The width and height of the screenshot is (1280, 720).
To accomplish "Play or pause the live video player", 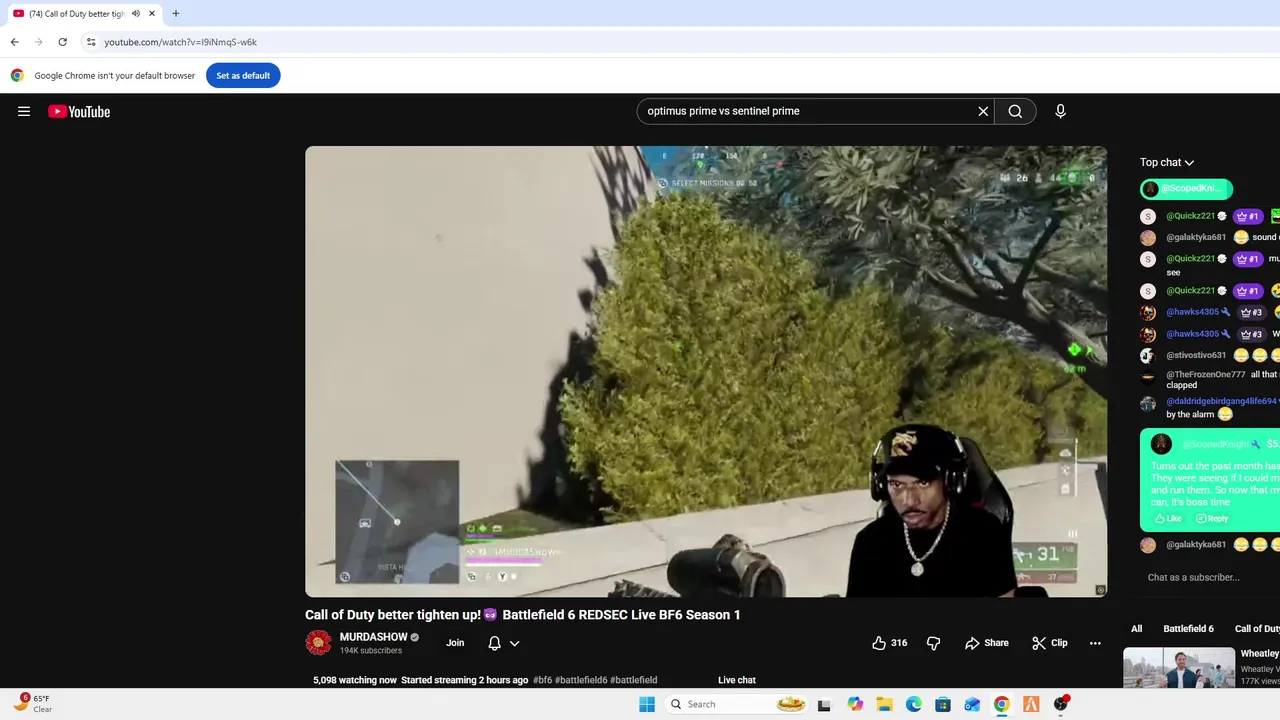I will (706, 371).
